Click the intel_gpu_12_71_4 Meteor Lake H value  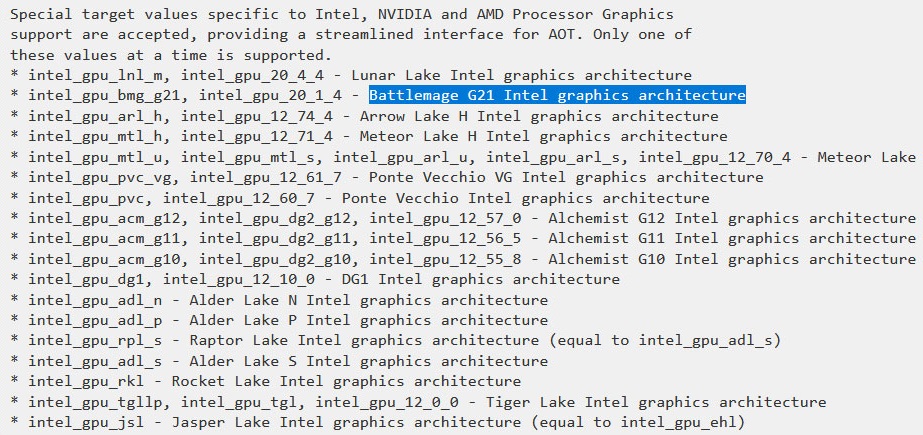(256, 137)
